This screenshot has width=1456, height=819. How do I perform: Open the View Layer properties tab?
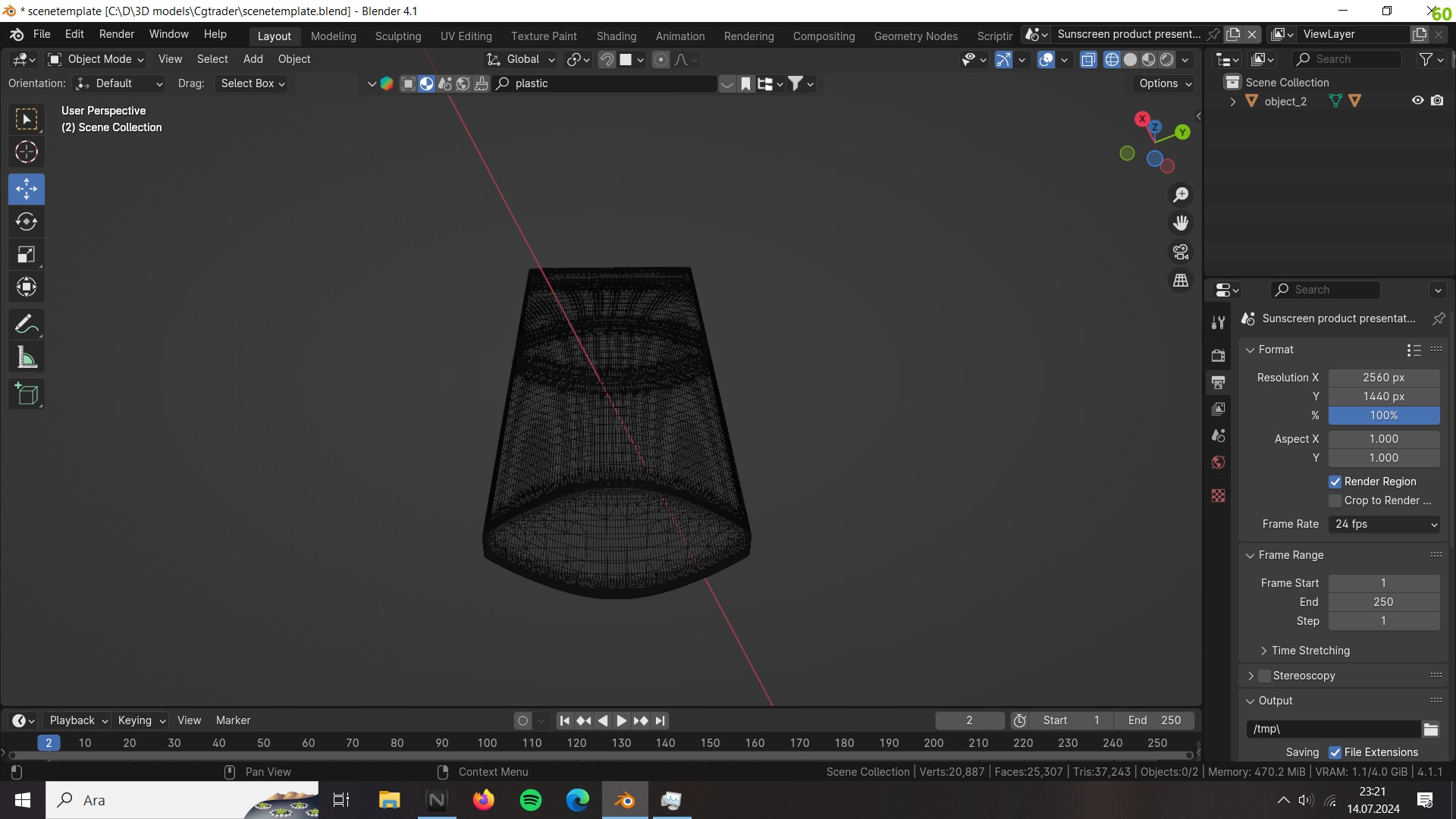pyautogui.click(x=1218, y=409)
